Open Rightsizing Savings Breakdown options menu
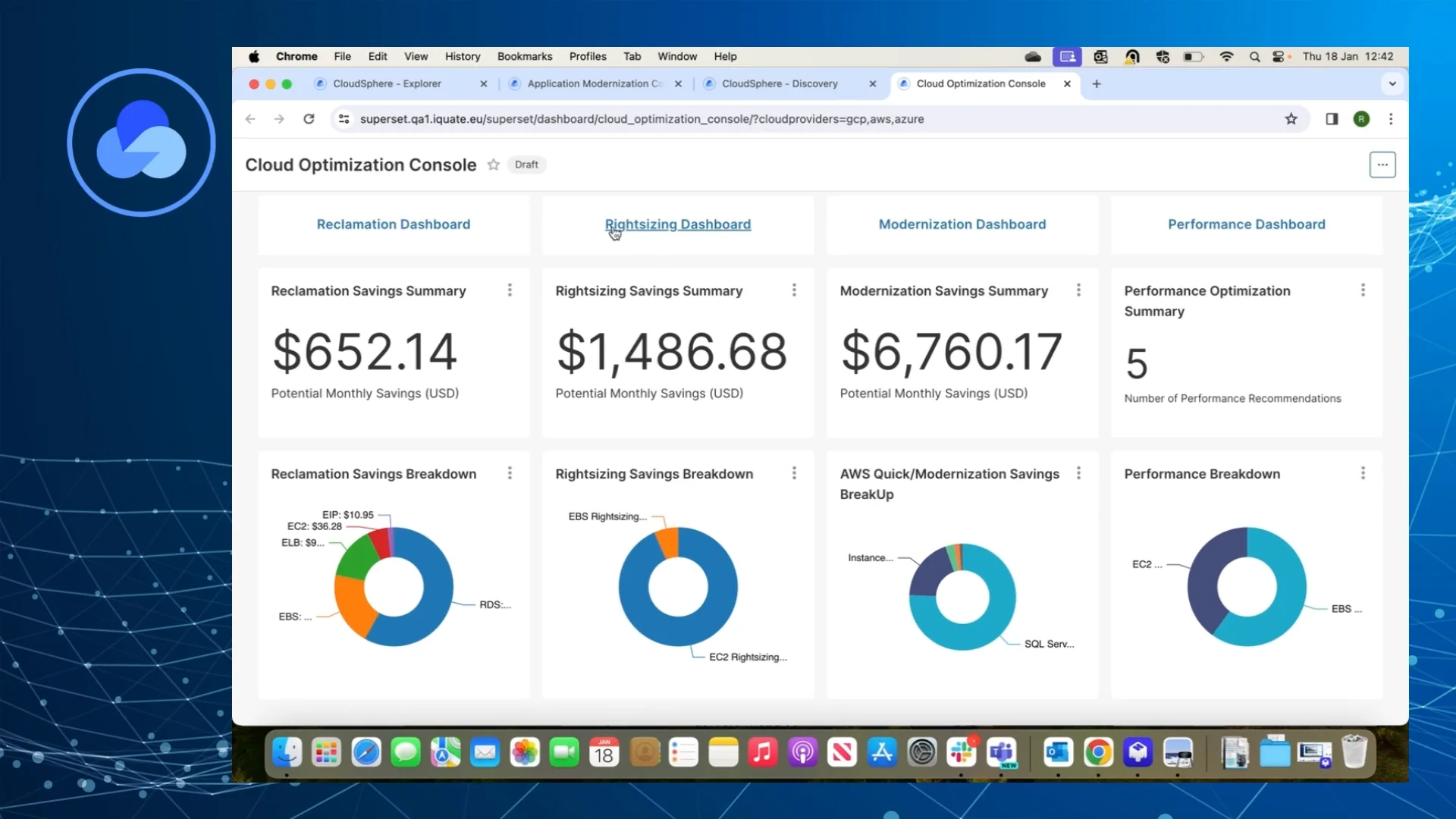The image size is (1456, 819). (x=794, y=473)
